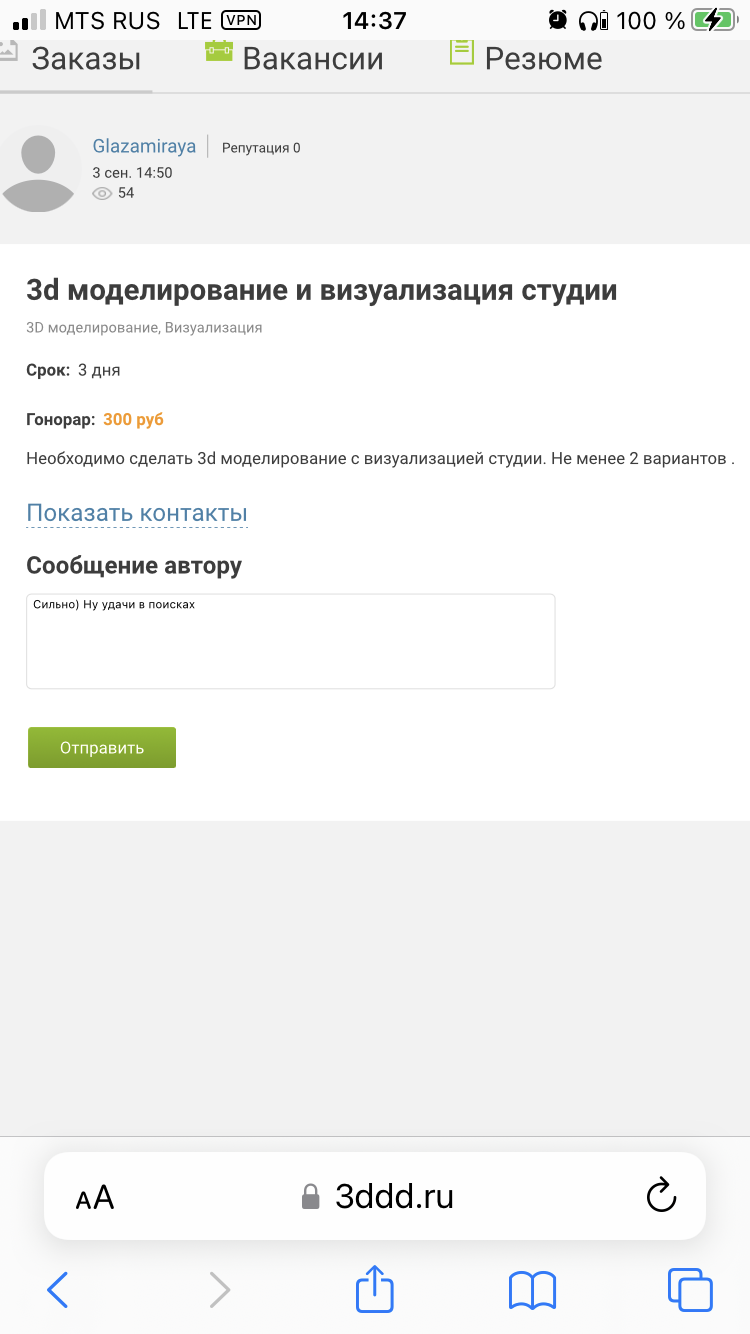Screen dimensions: 750x1334
Task: Click the views eye icon
Action: 102,193
